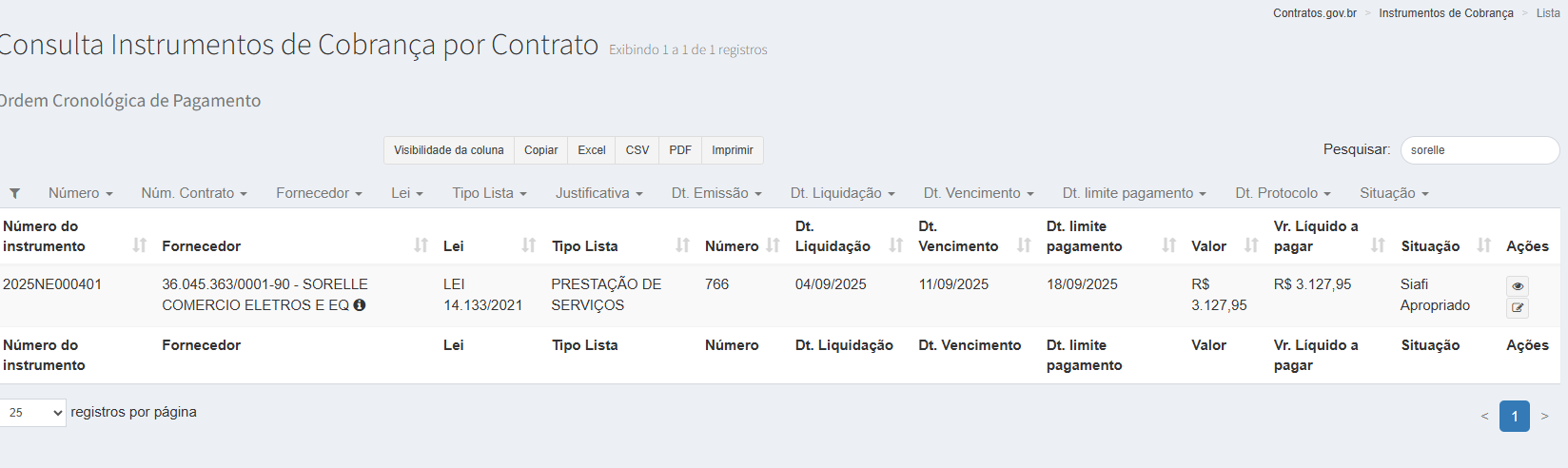Screen dimensions: 1568x468
Task: Sort table by Valor sort icon
Action: coord(1251,245)
